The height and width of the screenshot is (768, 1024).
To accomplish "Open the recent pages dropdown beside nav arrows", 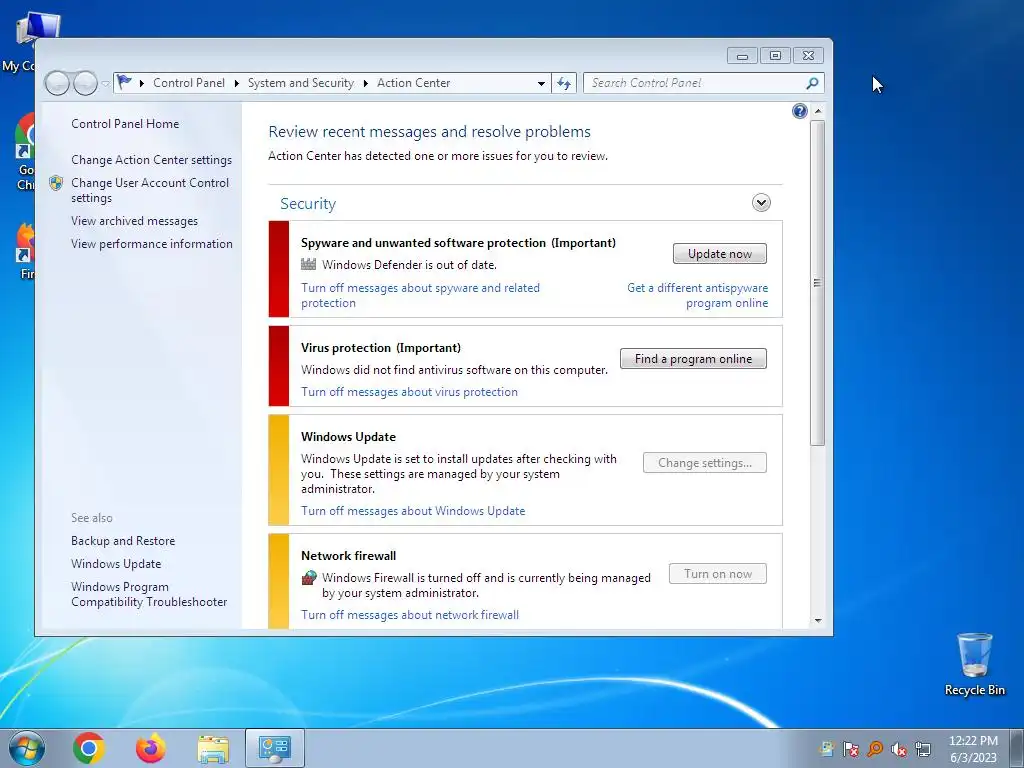I will point(105,84).
